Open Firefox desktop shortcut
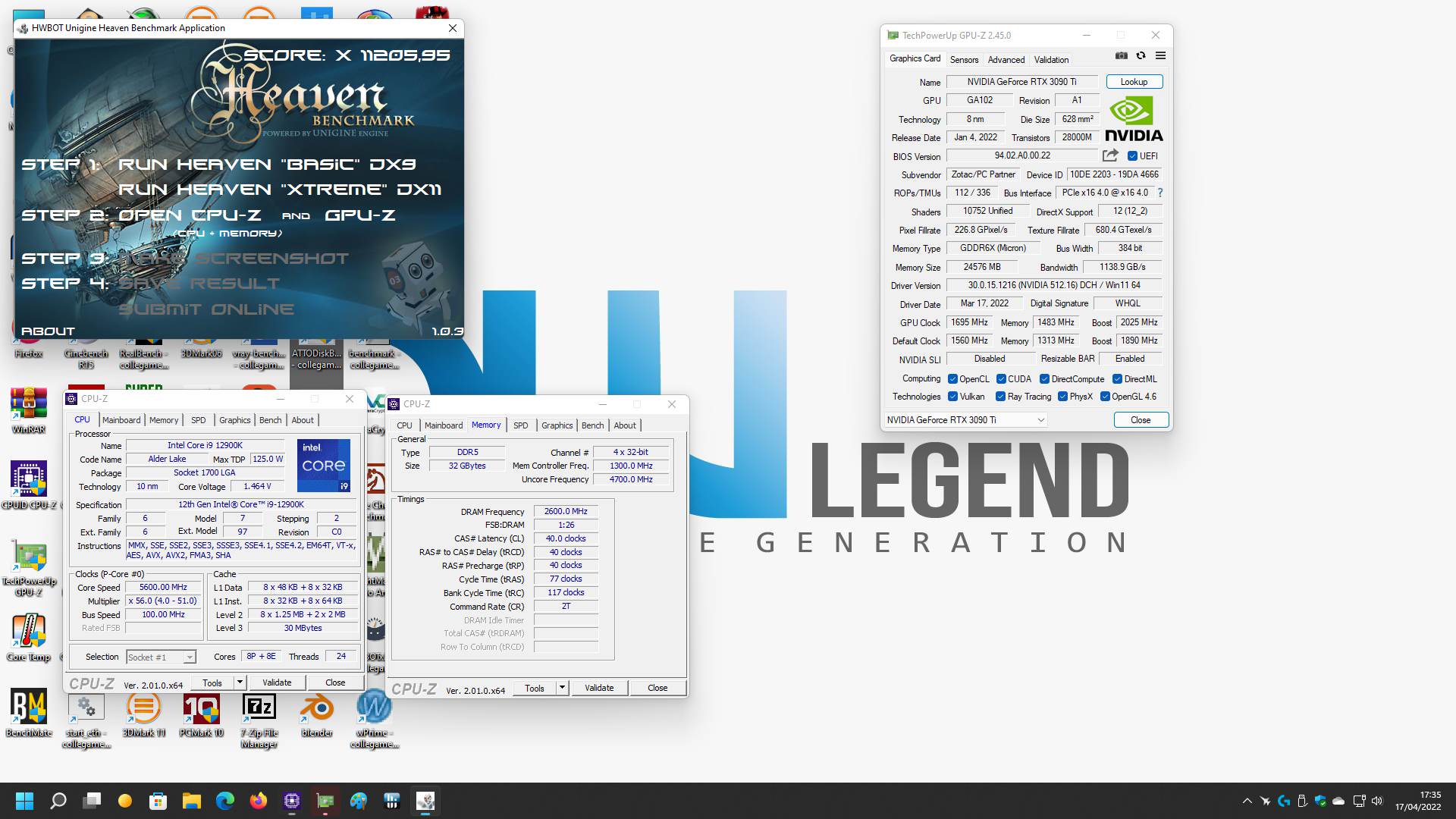This screenshot has height=819, width=1456. coord(28,347)
